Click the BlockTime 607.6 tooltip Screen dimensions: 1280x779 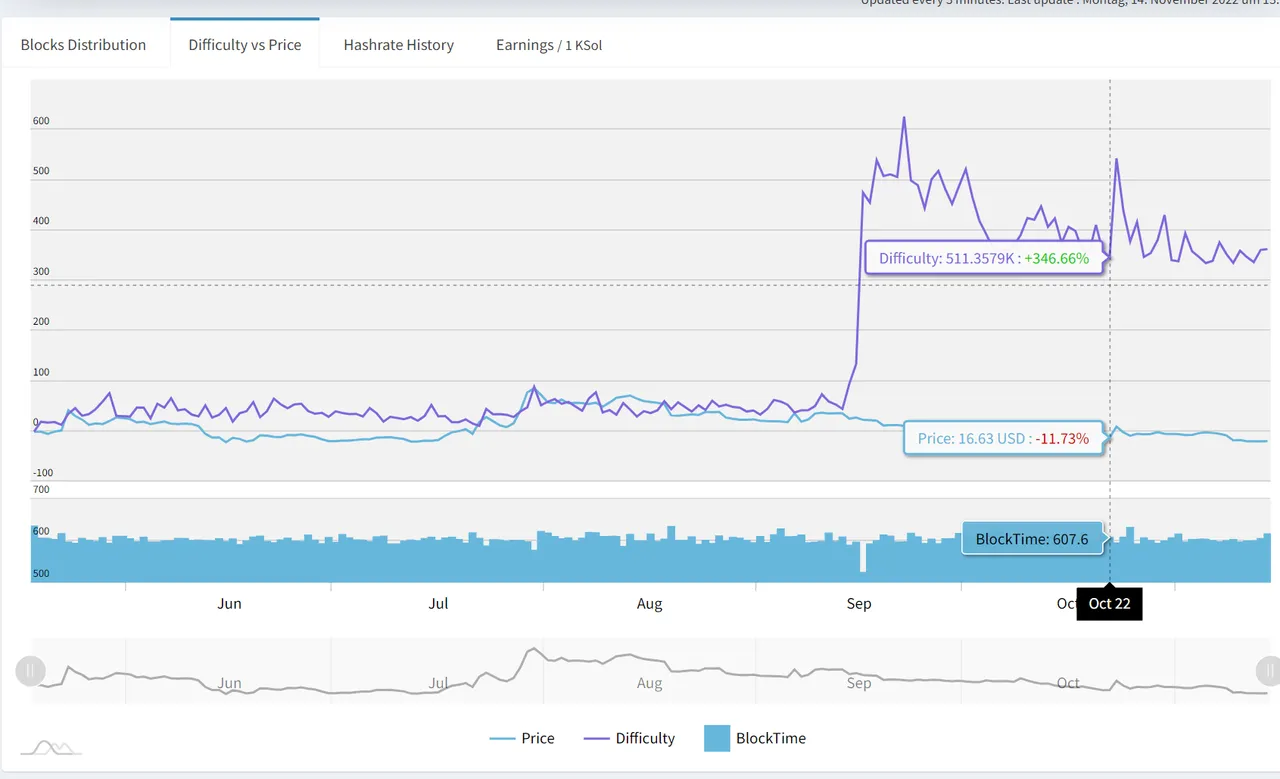click(1032, 538)
